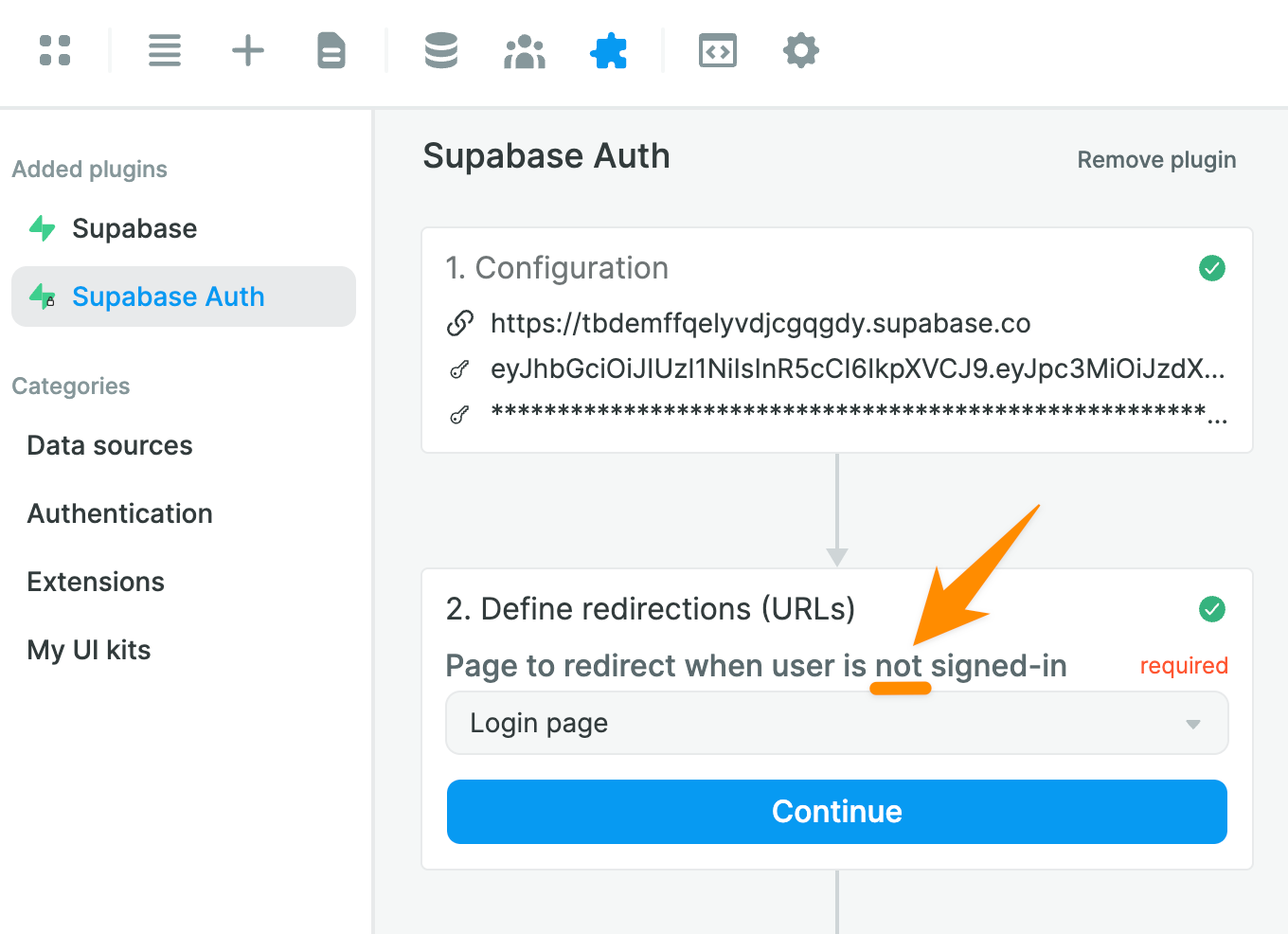Click the plus add-element icon
Image resolution: width=1288 pixels, height=934 pixels.
[x=248, y=50]
